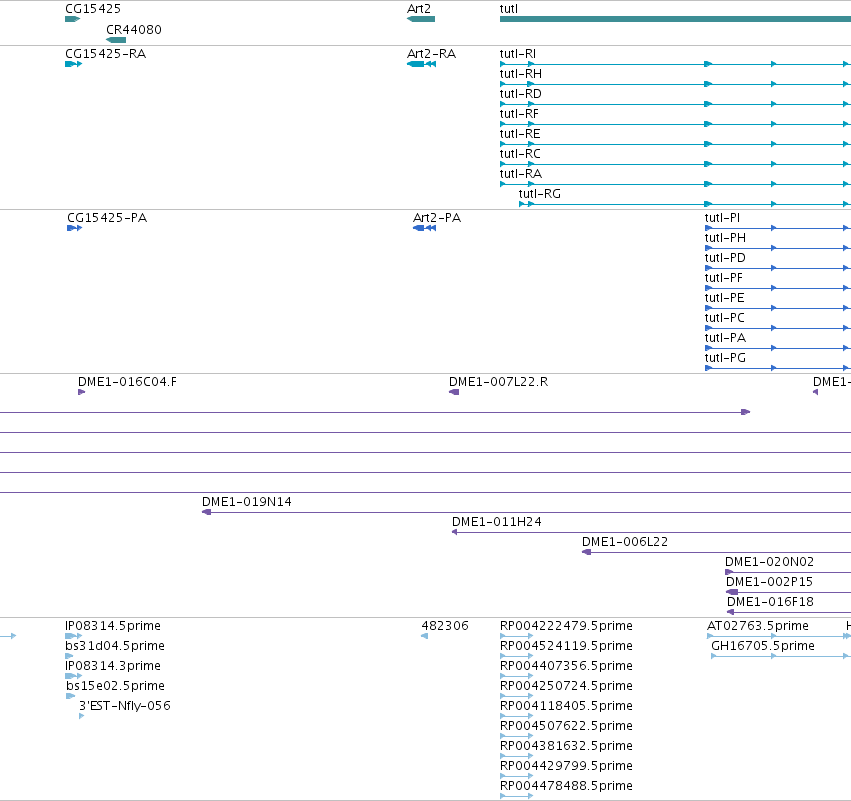Screen dimensions: 851x801
Task: Click the DME1-007L22.R arrow glyph
Action: point(454,392)
